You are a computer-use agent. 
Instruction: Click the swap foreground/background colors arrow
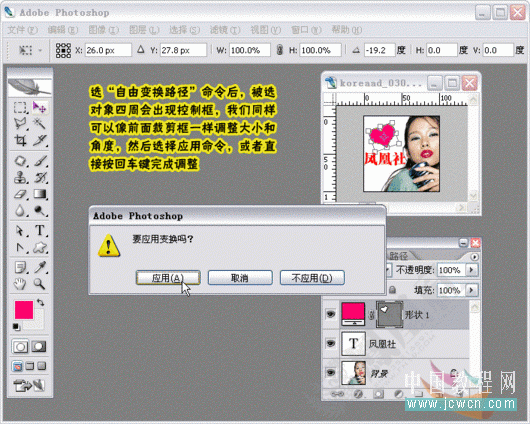point(40,302)
